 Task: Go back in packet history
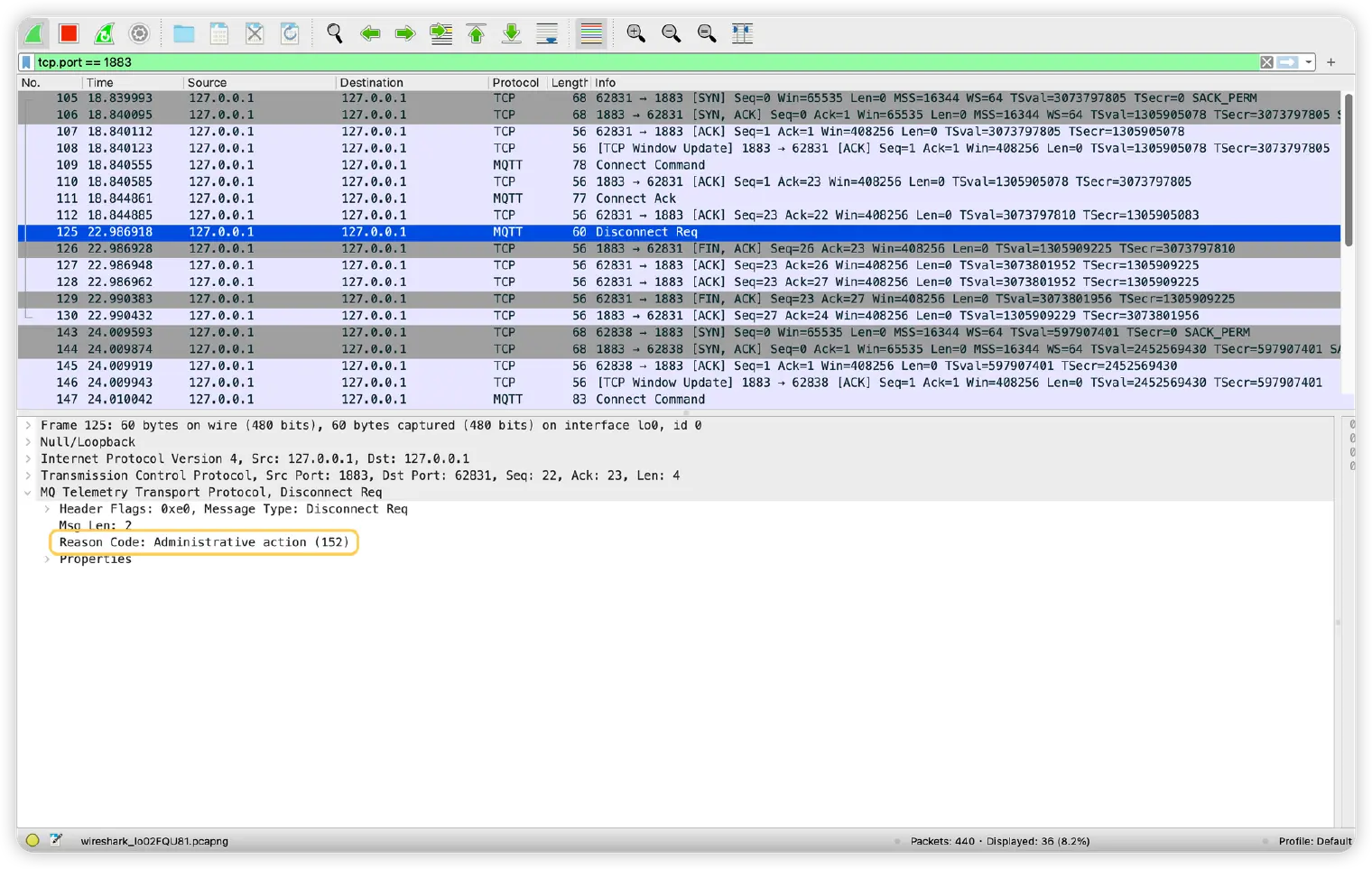coord(370,33)
